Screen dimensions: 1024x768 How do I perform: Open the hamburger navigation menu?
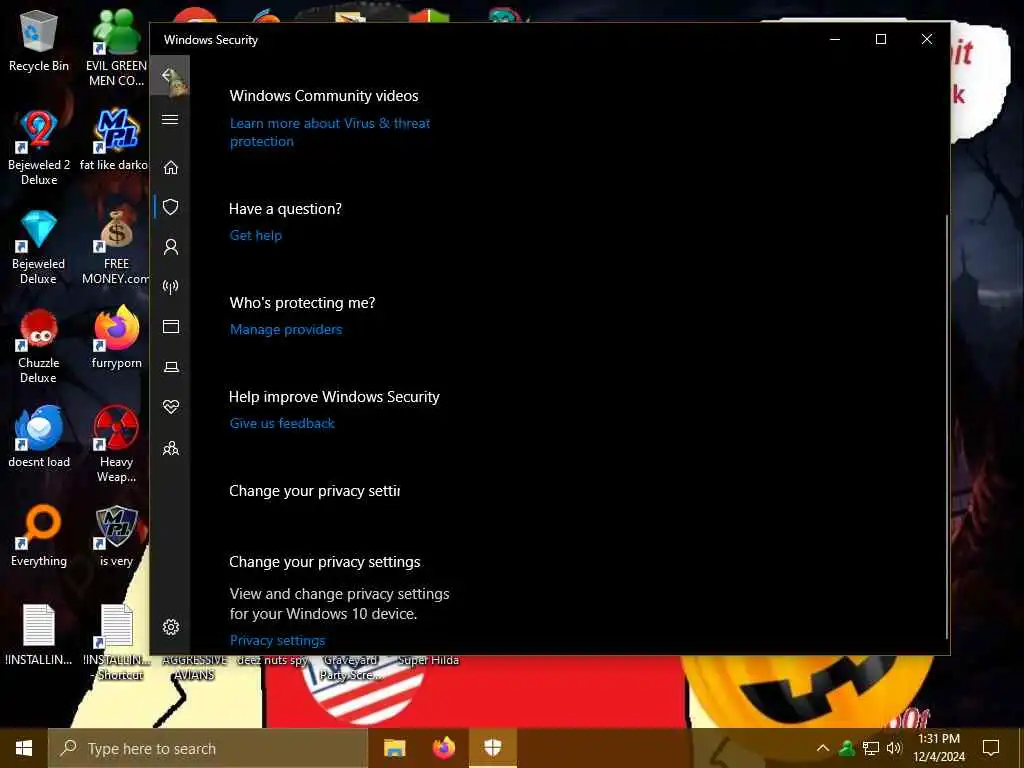point(170,120)
